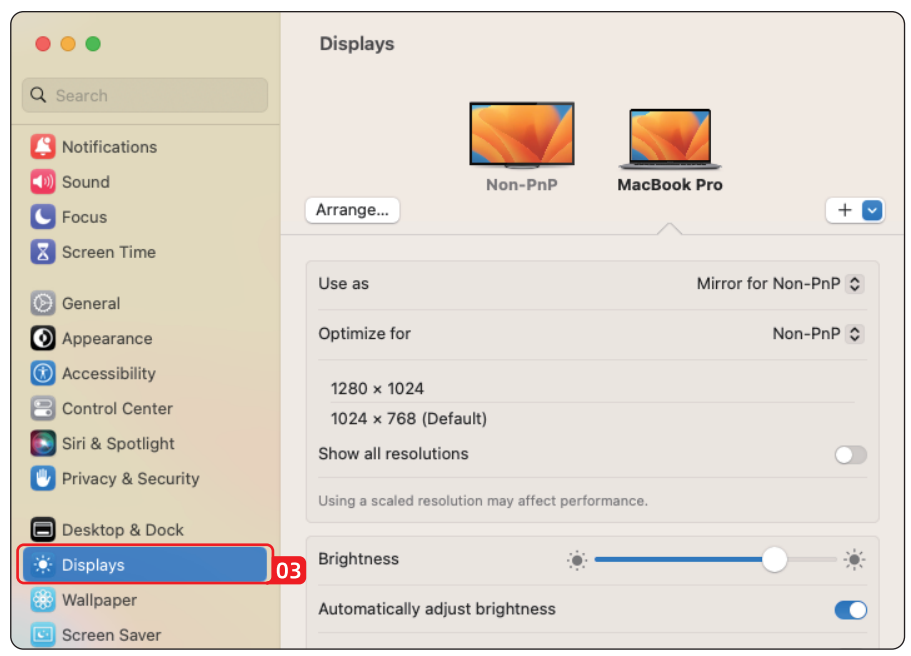Image resolution: width=911 pixels, height=656 pixels.
Task: Click the Appearance icon in sidebar
Action: [43, 338]
